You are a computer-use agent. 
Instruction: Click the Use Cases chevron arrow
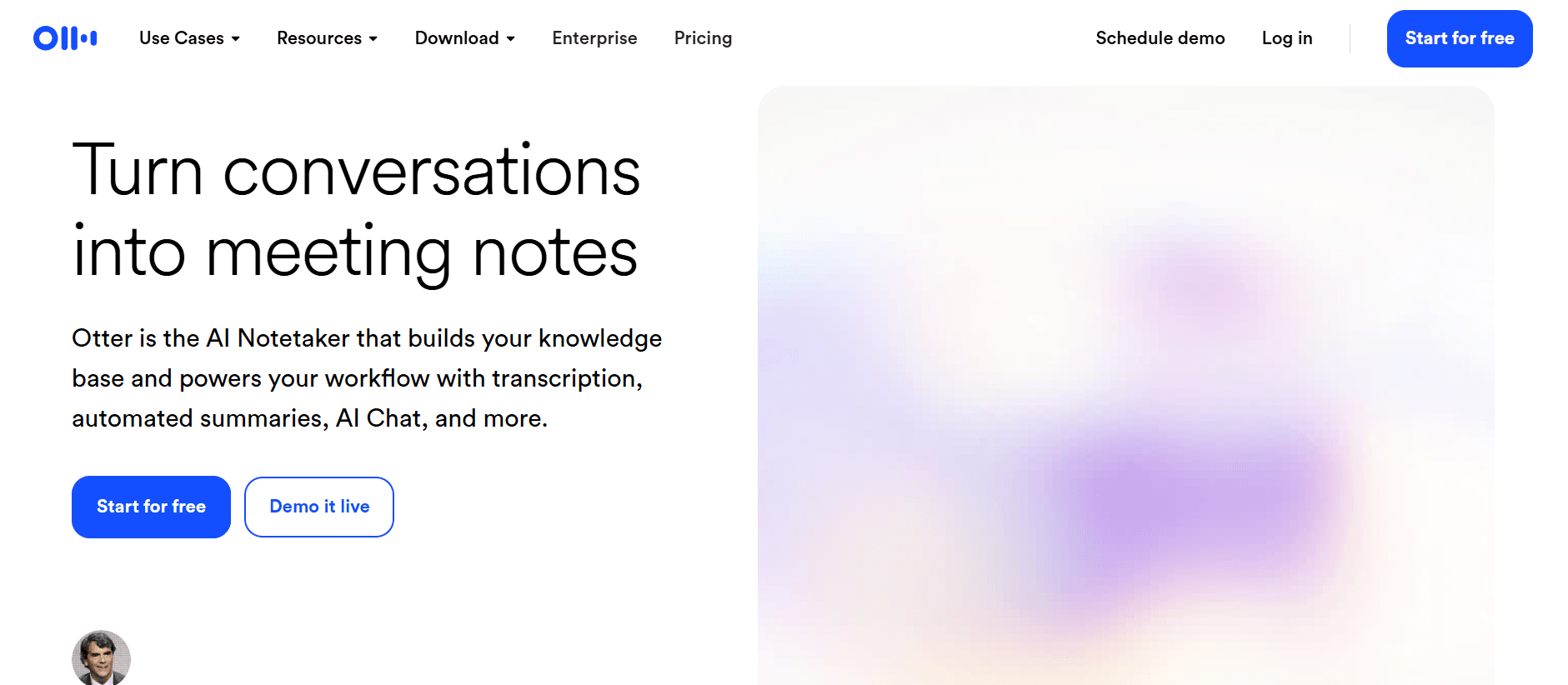pos(236,38)
